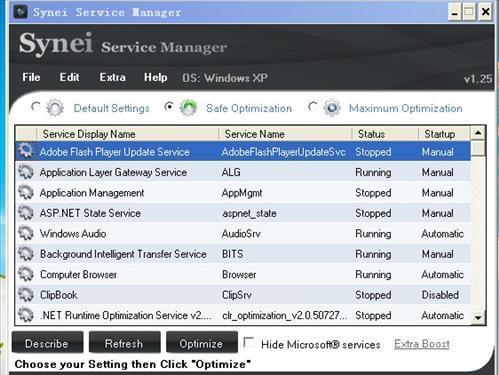Open the File menu
The height and width of the screenshot is (375, 499).
[x=31, y=77]
